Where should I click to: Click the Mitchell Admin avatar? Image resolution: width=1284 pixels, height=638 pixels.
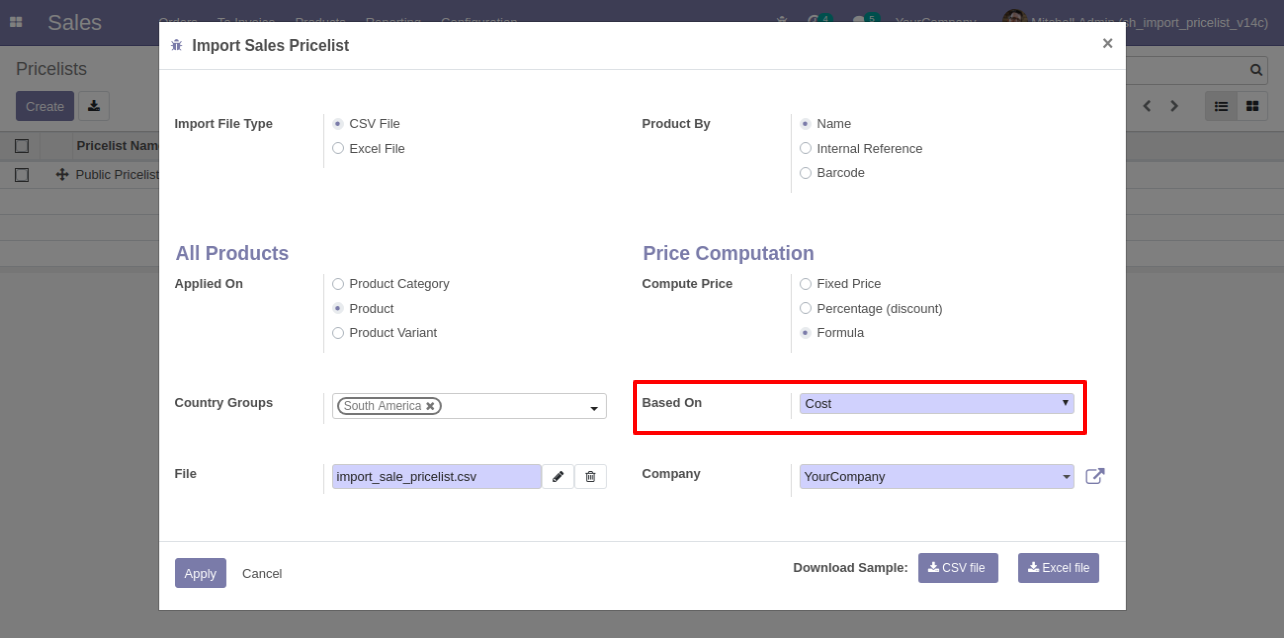click(x=1014, y=22)
